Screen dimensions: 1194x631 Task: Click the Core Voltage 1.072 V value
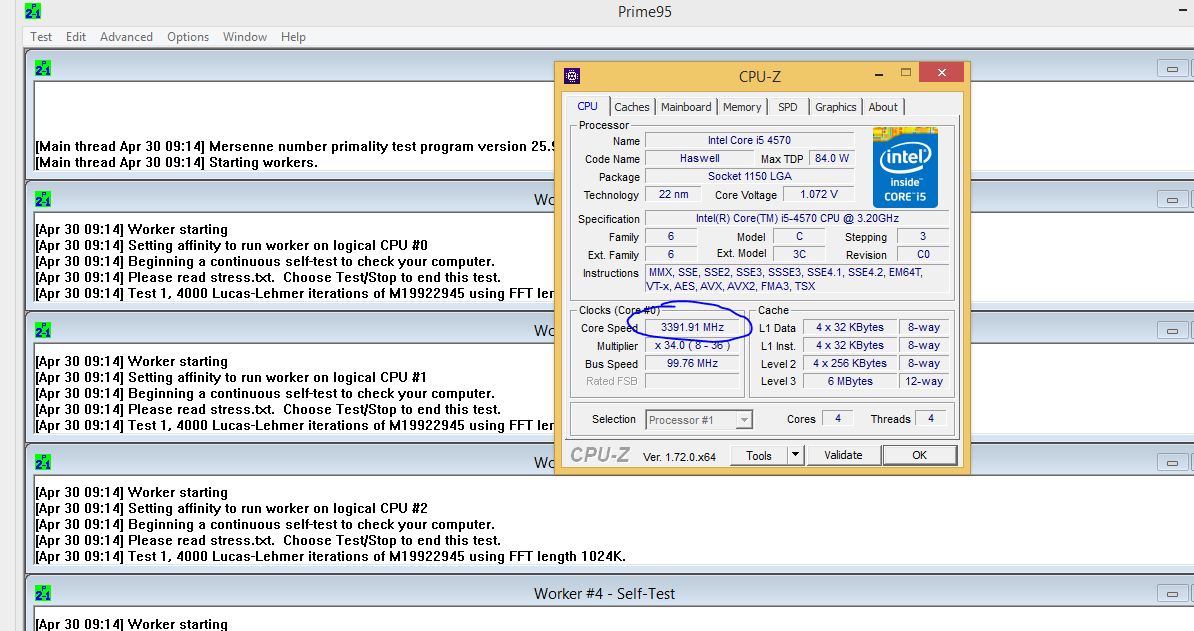[819, 195]
